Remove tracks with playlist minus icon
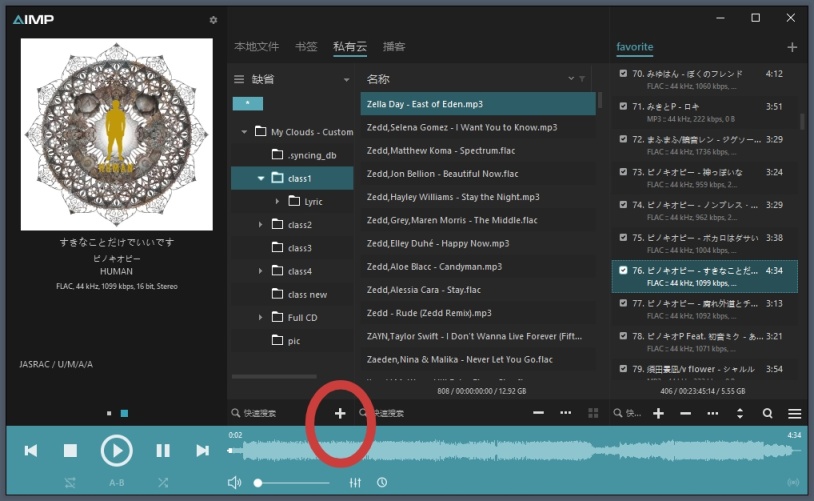The image size is (814, 501). (x=685, y=413)
